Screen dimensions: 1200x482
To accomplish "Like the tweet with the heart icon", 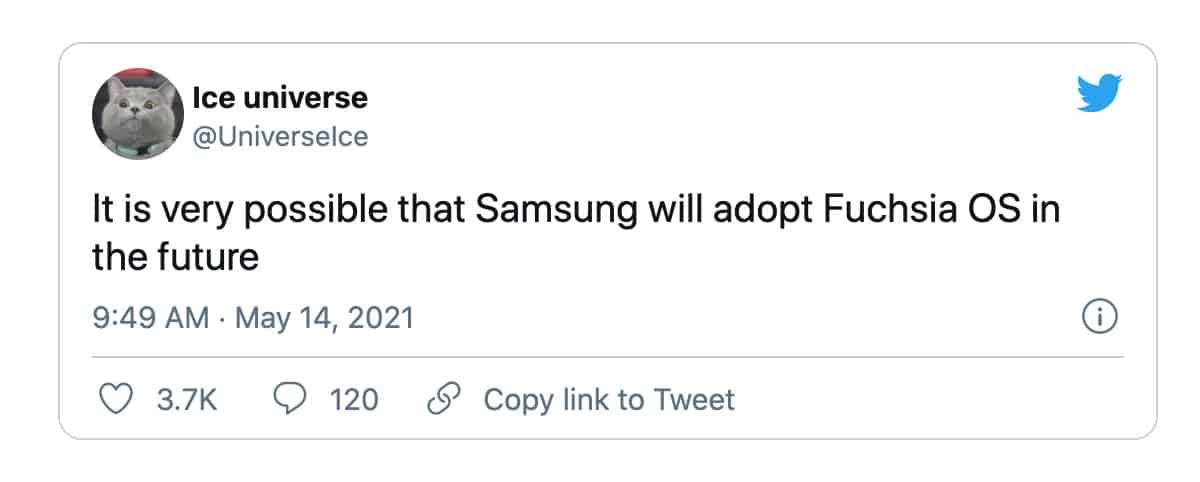I will tap(119, 400).
